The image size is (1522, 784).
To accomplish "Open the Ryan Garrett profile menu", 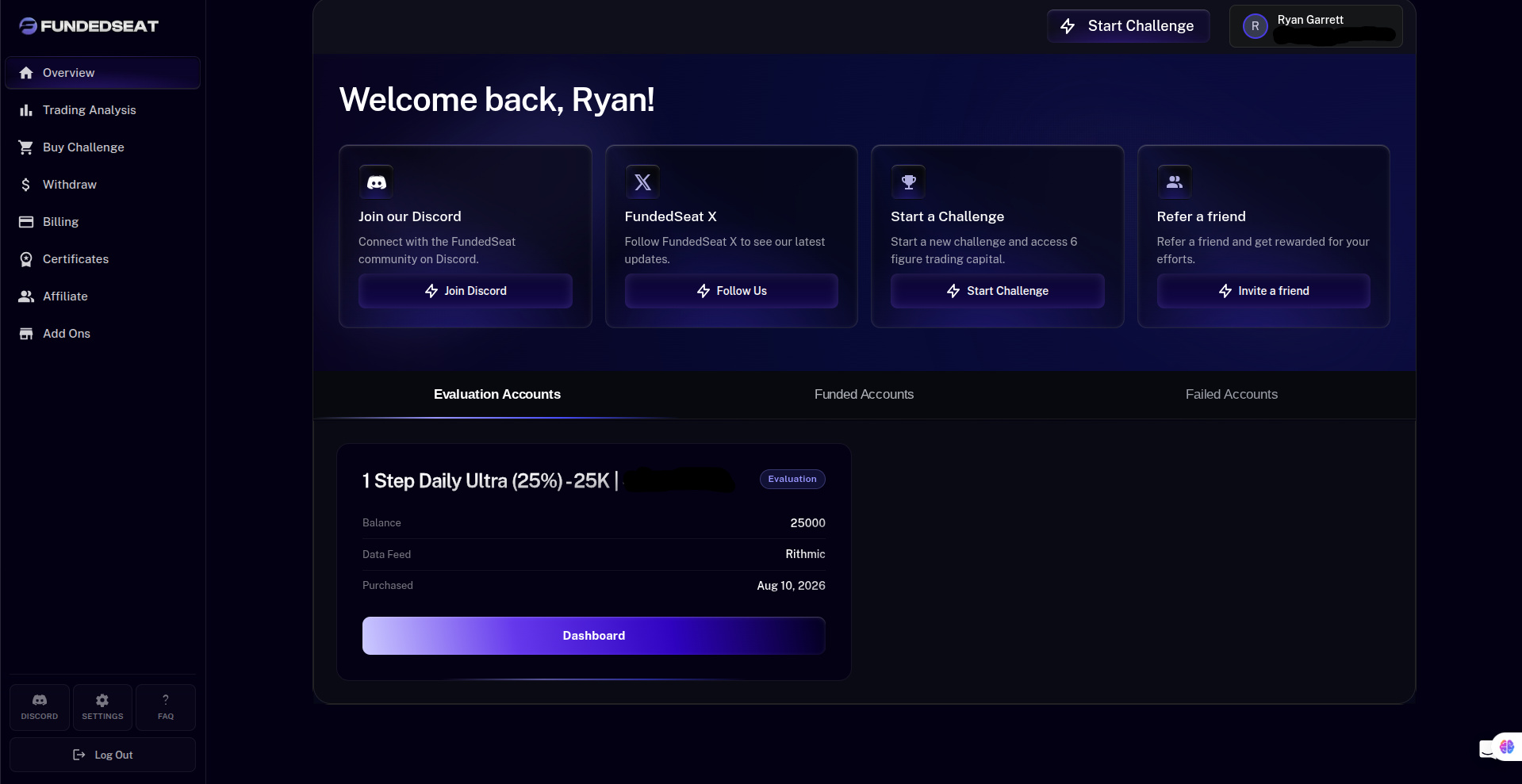I will click(1316, 26).
